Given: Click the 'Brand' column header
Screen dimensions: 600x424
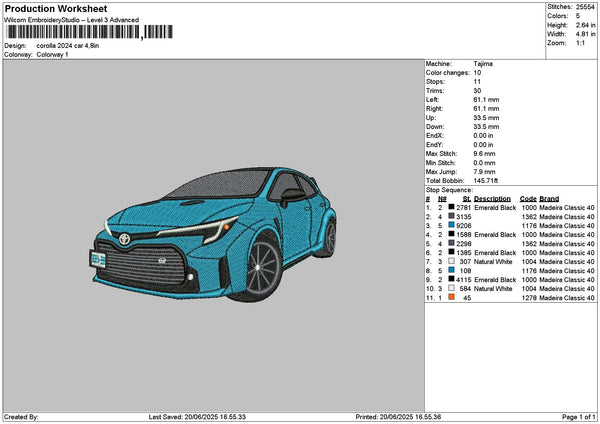Looking at the screenshot, I should click(549, 199).
